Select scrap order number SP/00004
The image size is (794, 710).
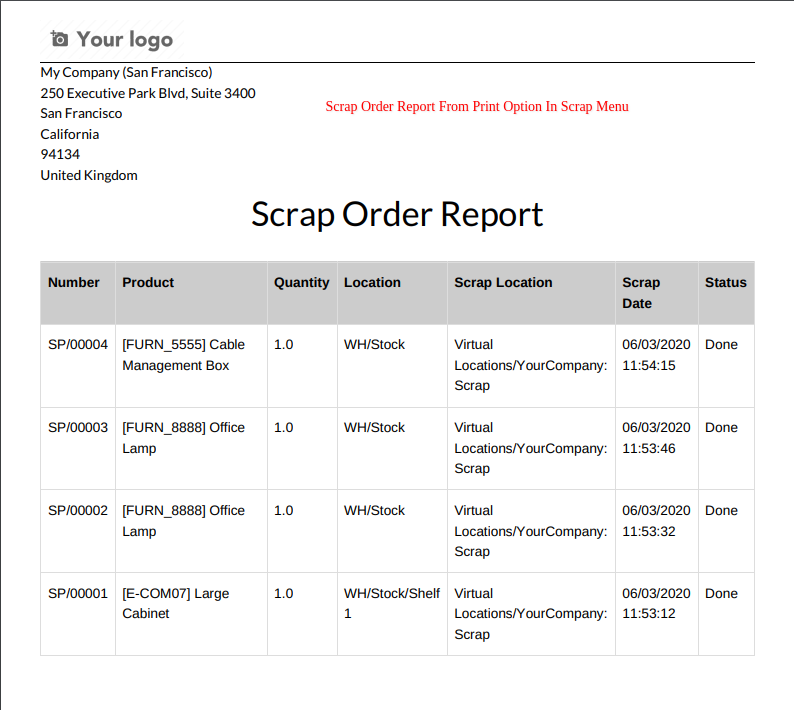78,345
